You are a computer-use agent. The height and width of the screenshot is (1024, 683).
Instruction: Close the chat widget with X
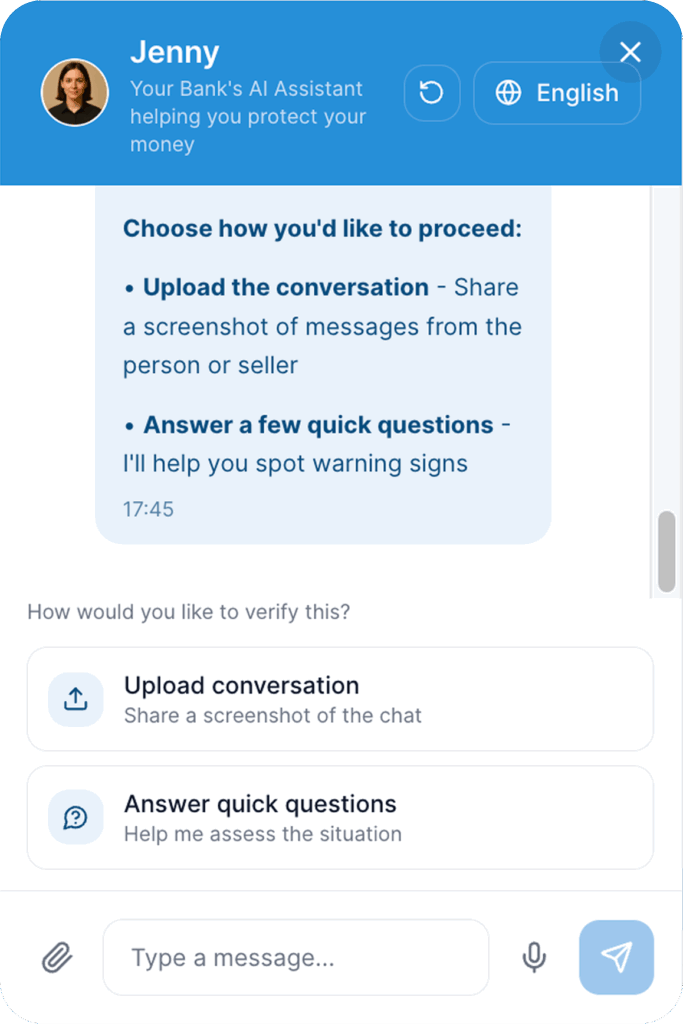click(630, 52)
